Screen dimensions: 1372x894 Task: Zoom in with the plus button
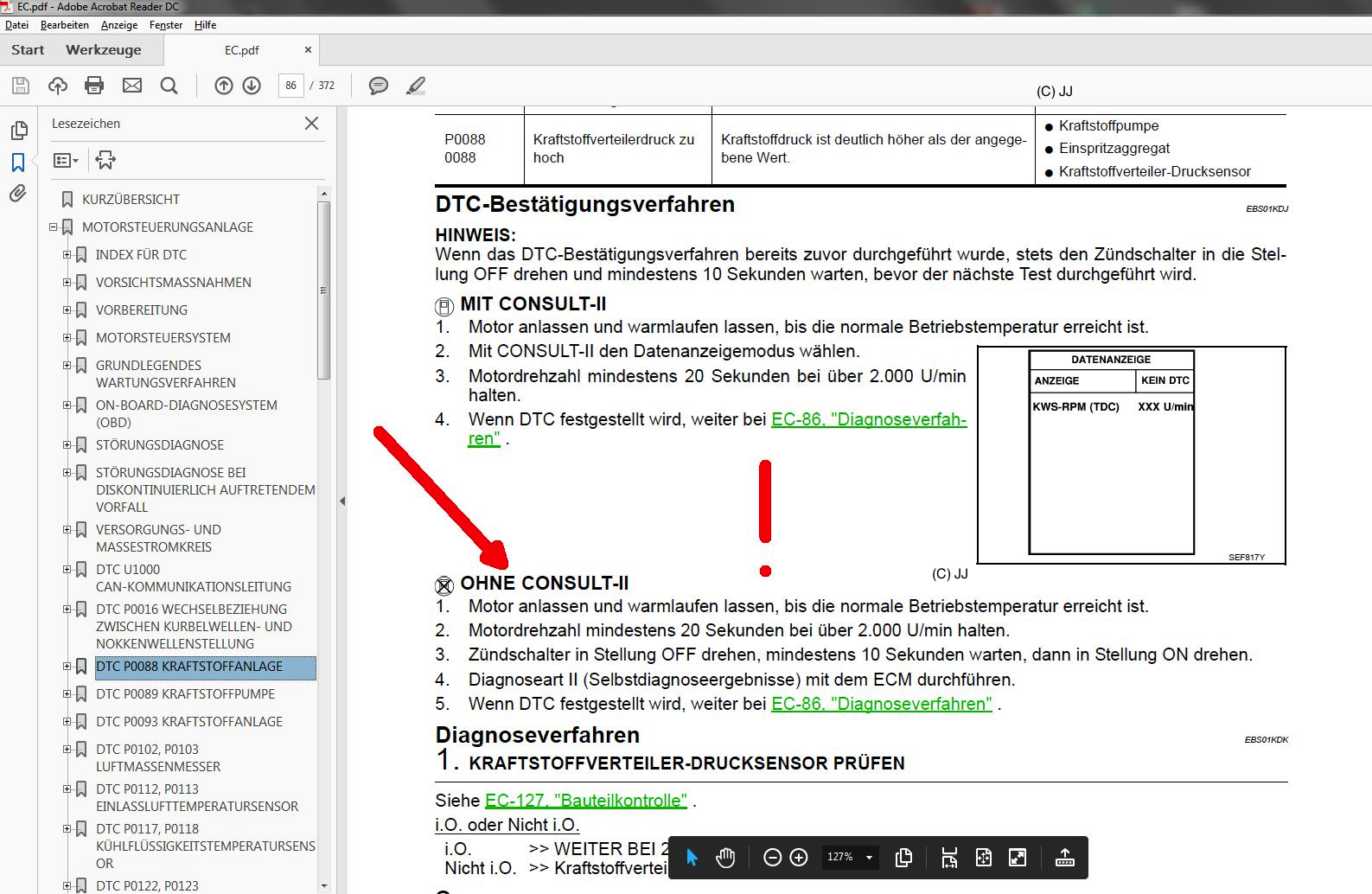tap(799, 858)
